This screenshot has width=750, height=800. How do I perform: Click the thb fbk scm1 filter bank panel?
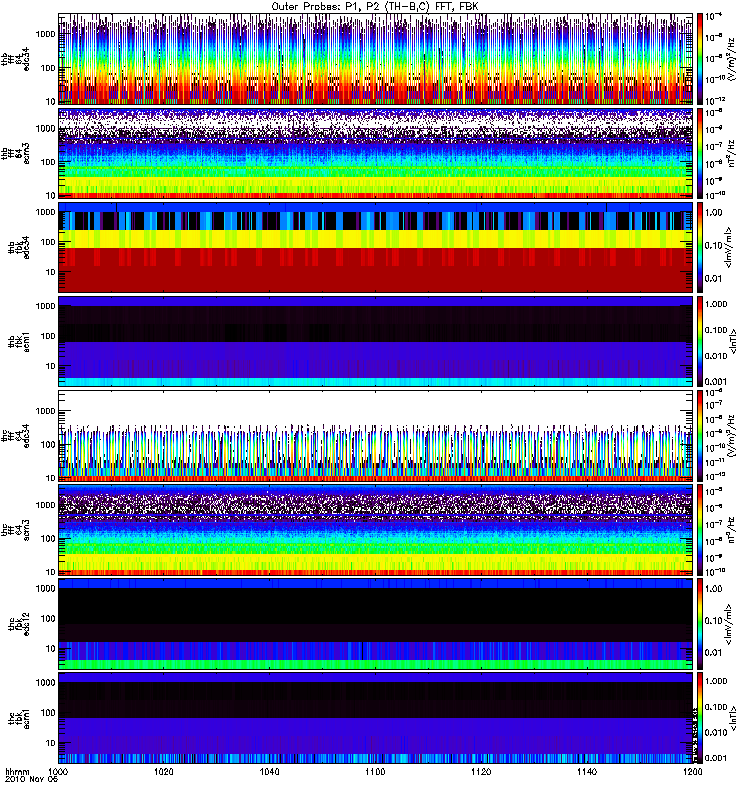tap(376, 341)
